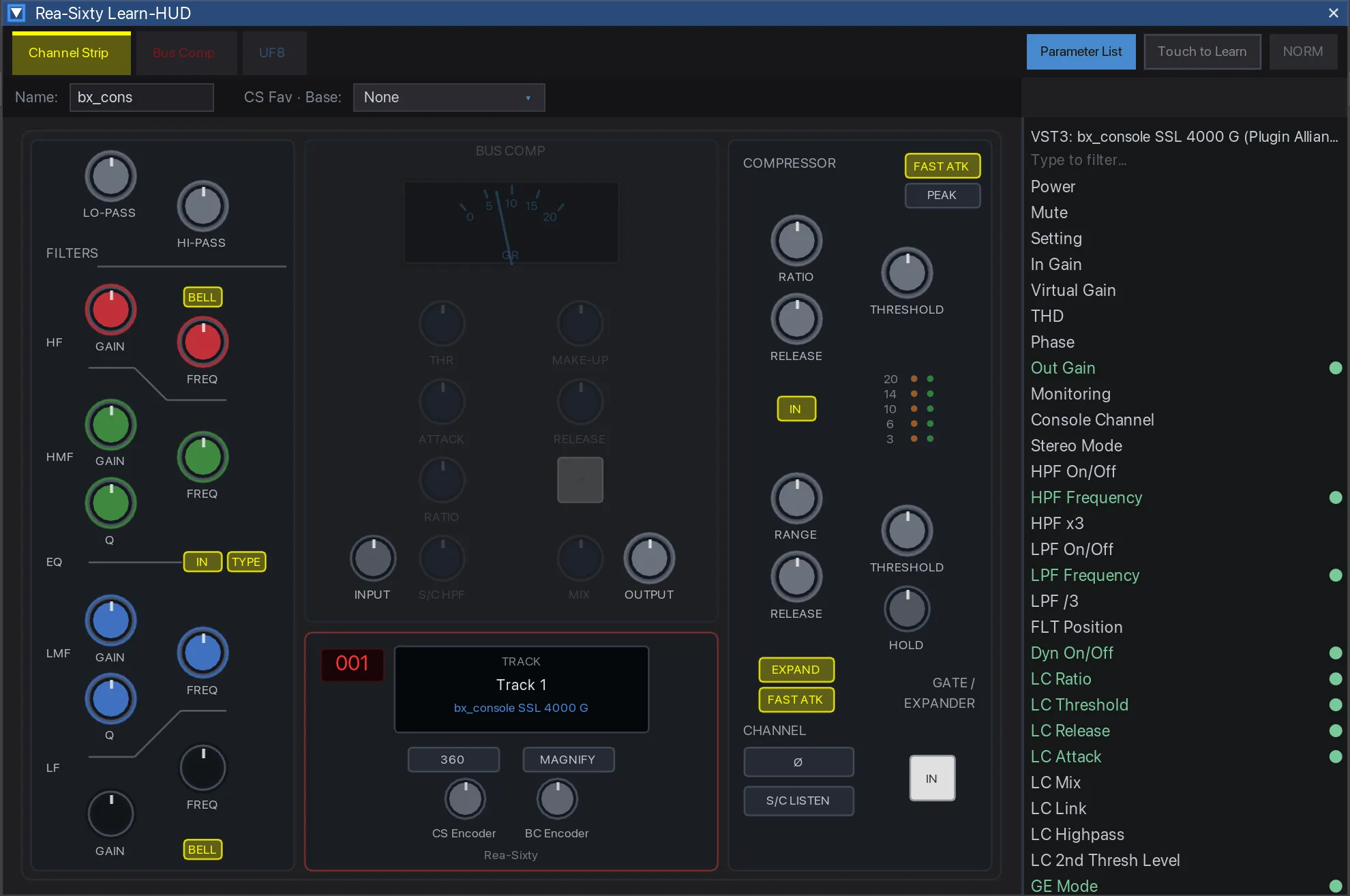Click the LO-PASS filter knob
Viewport: 1350px width, 896px height.
(110, 176)
